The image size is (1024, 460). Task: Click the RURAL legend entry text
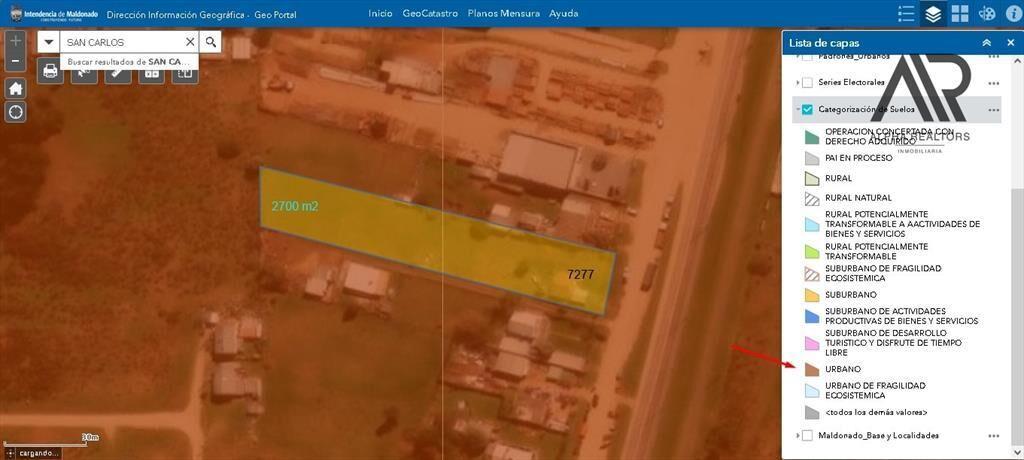click(x=839, y=178)
